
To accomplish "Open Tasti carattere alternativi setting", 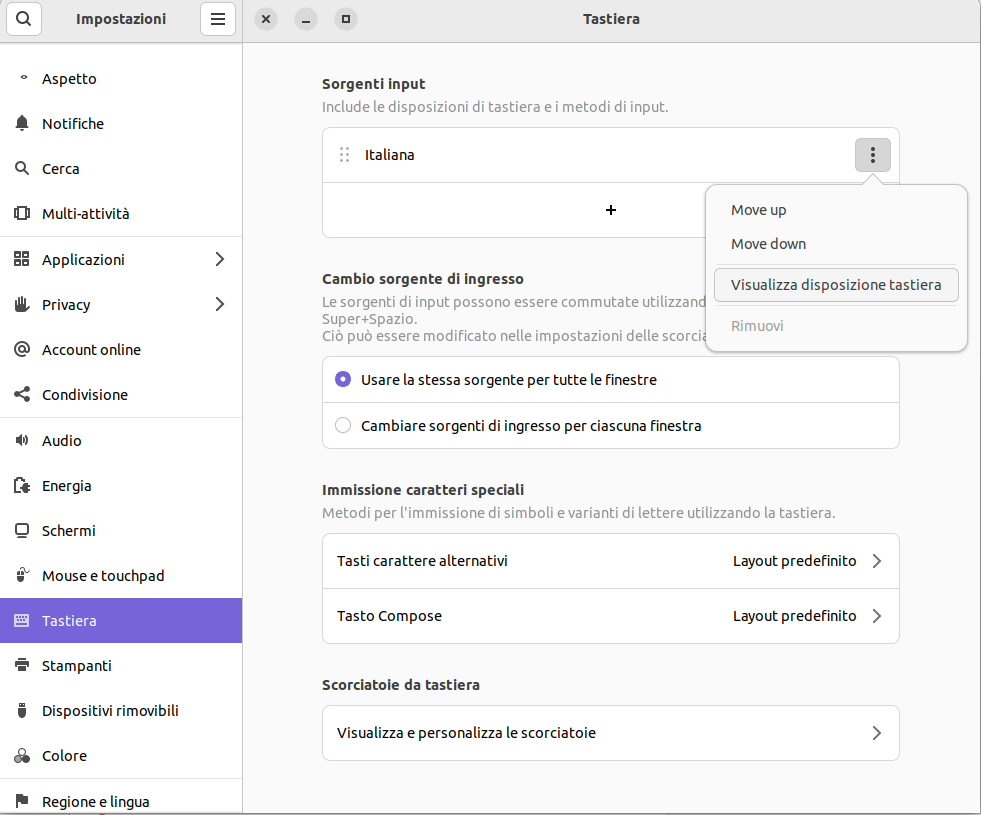I will (611, 561).
